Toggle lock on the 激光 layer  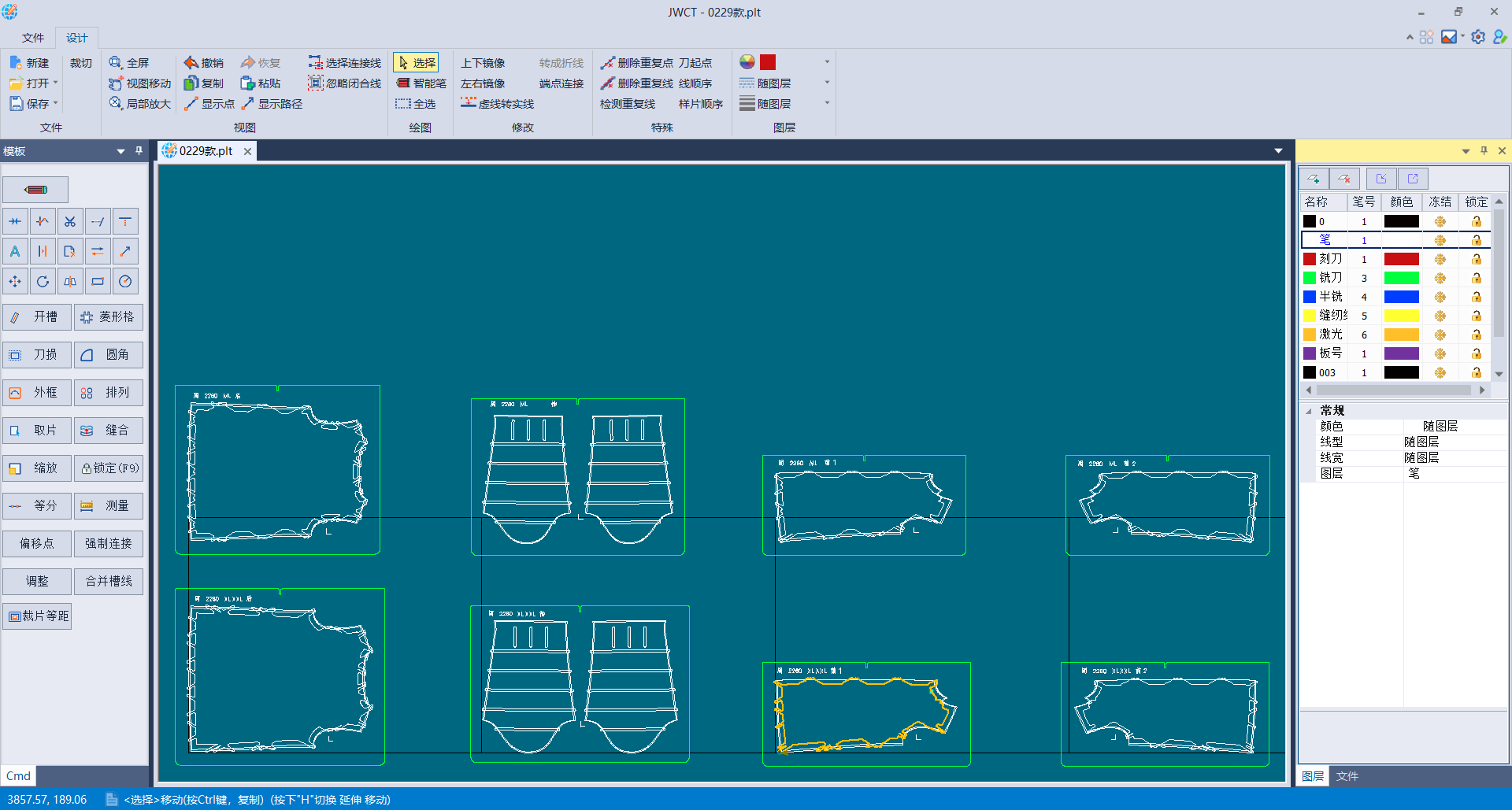tap(1477, 335)
